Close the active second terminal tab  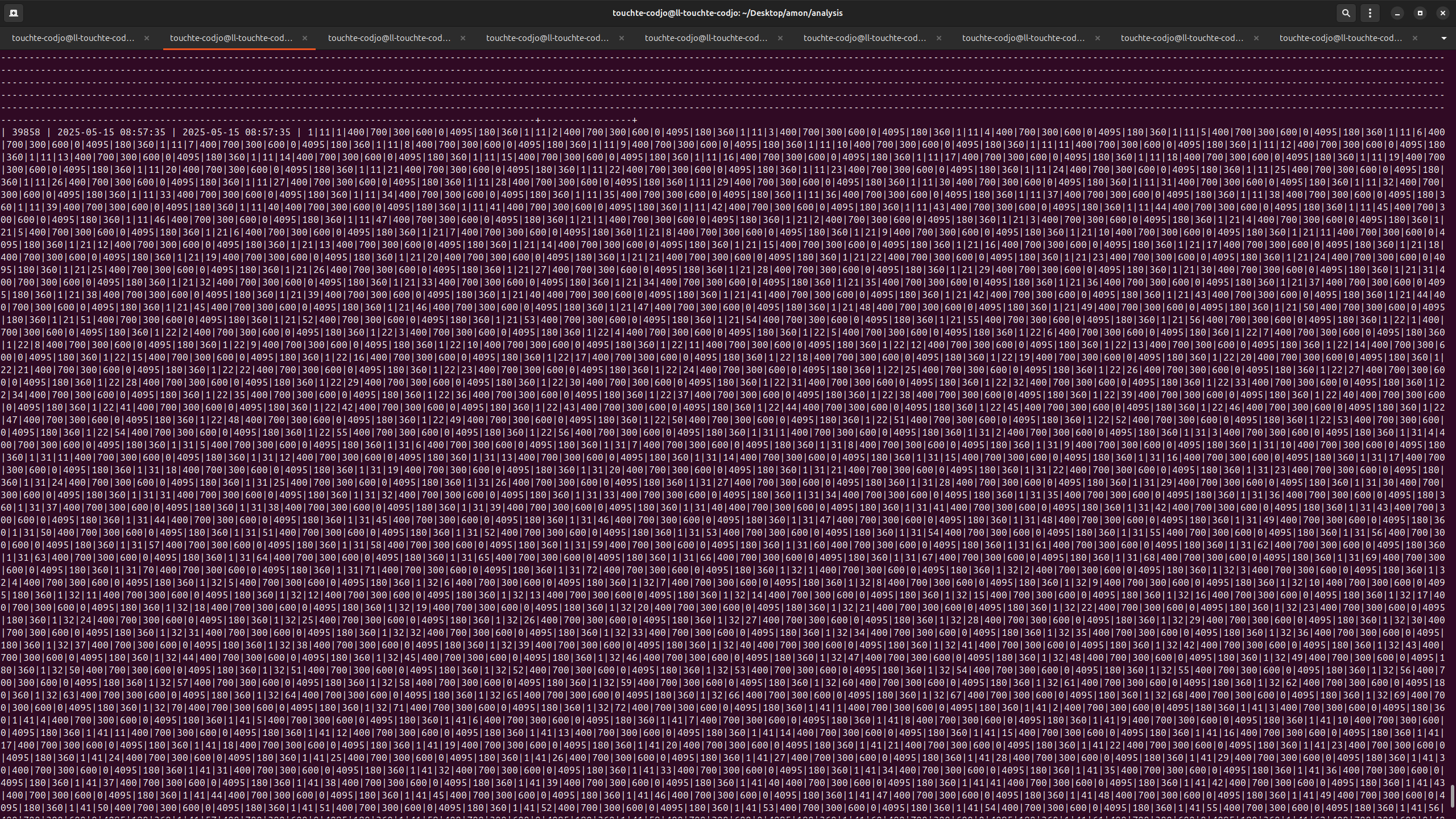pyautogui.click(x=305, y=38)
